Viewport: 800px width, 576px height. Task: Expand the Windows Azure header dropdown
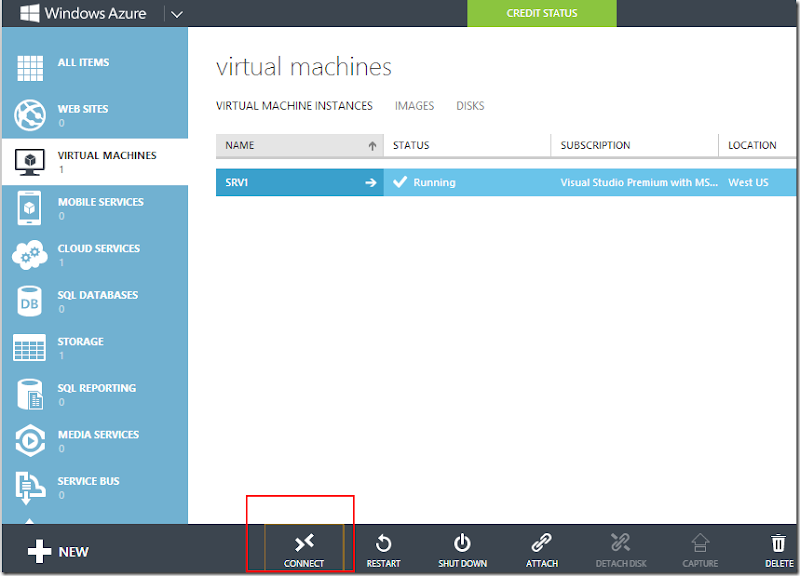(x=177, y=14)
